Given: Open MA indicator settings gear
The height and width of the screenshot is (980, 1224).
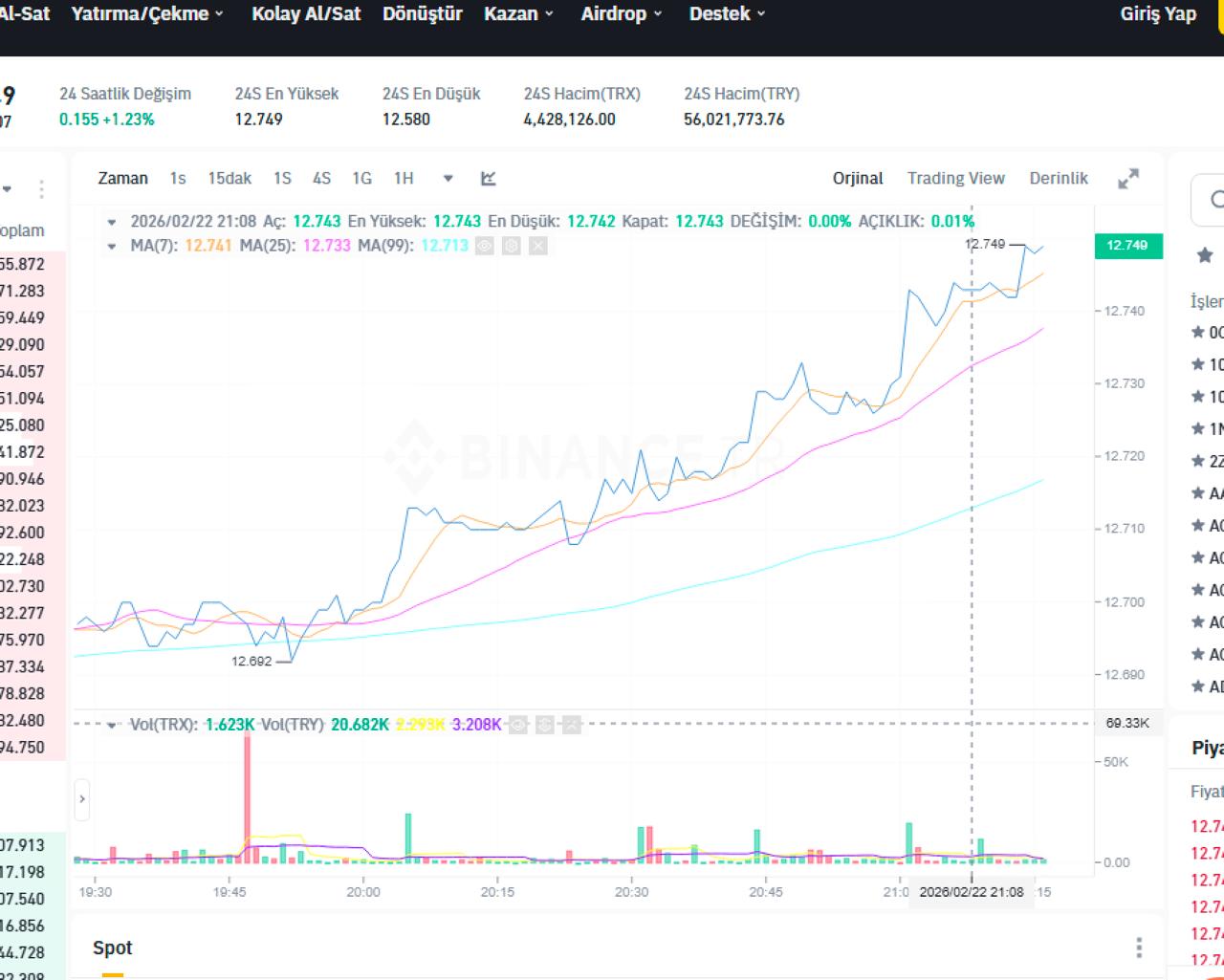Looking at the screenshot, I should click(512, 246).
